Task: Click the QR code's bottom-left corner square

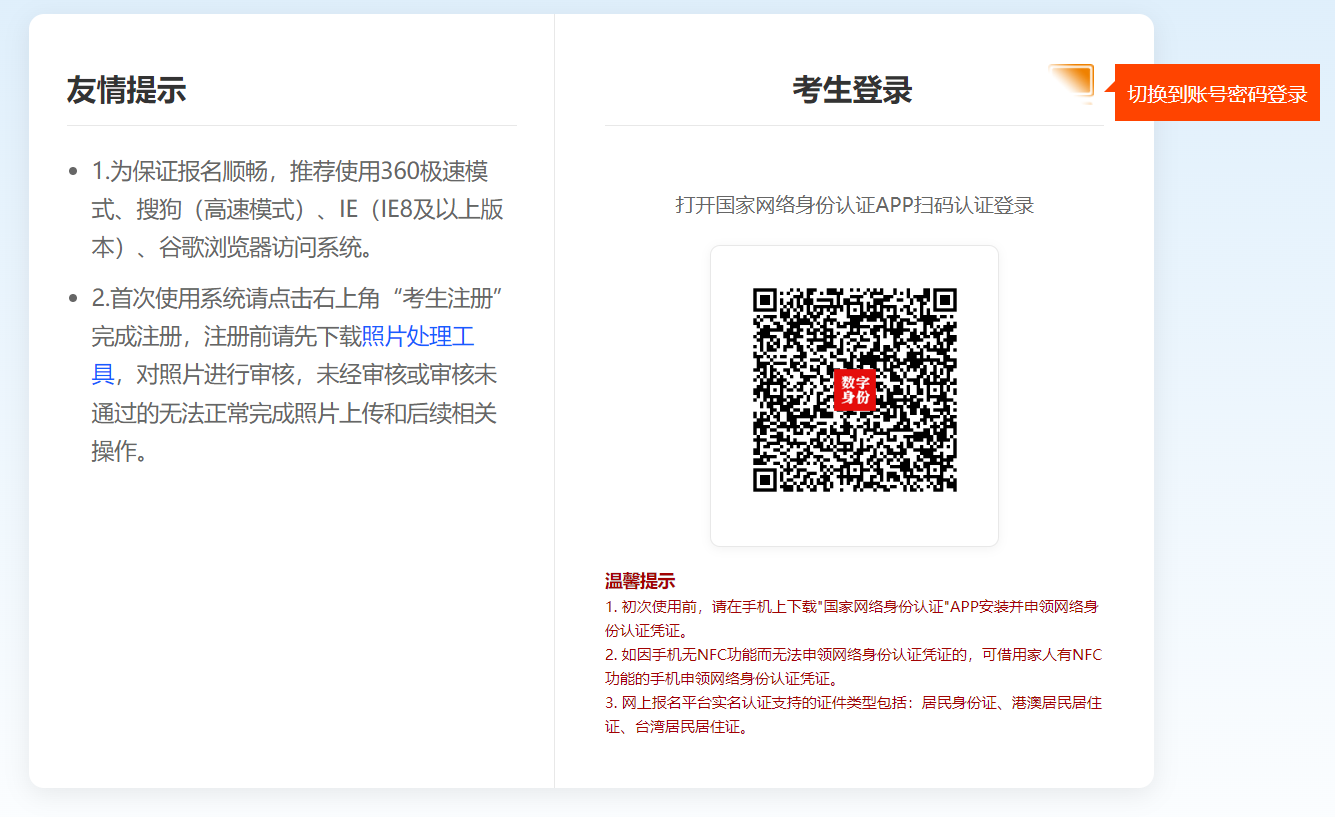Action: tap(767, 478)
